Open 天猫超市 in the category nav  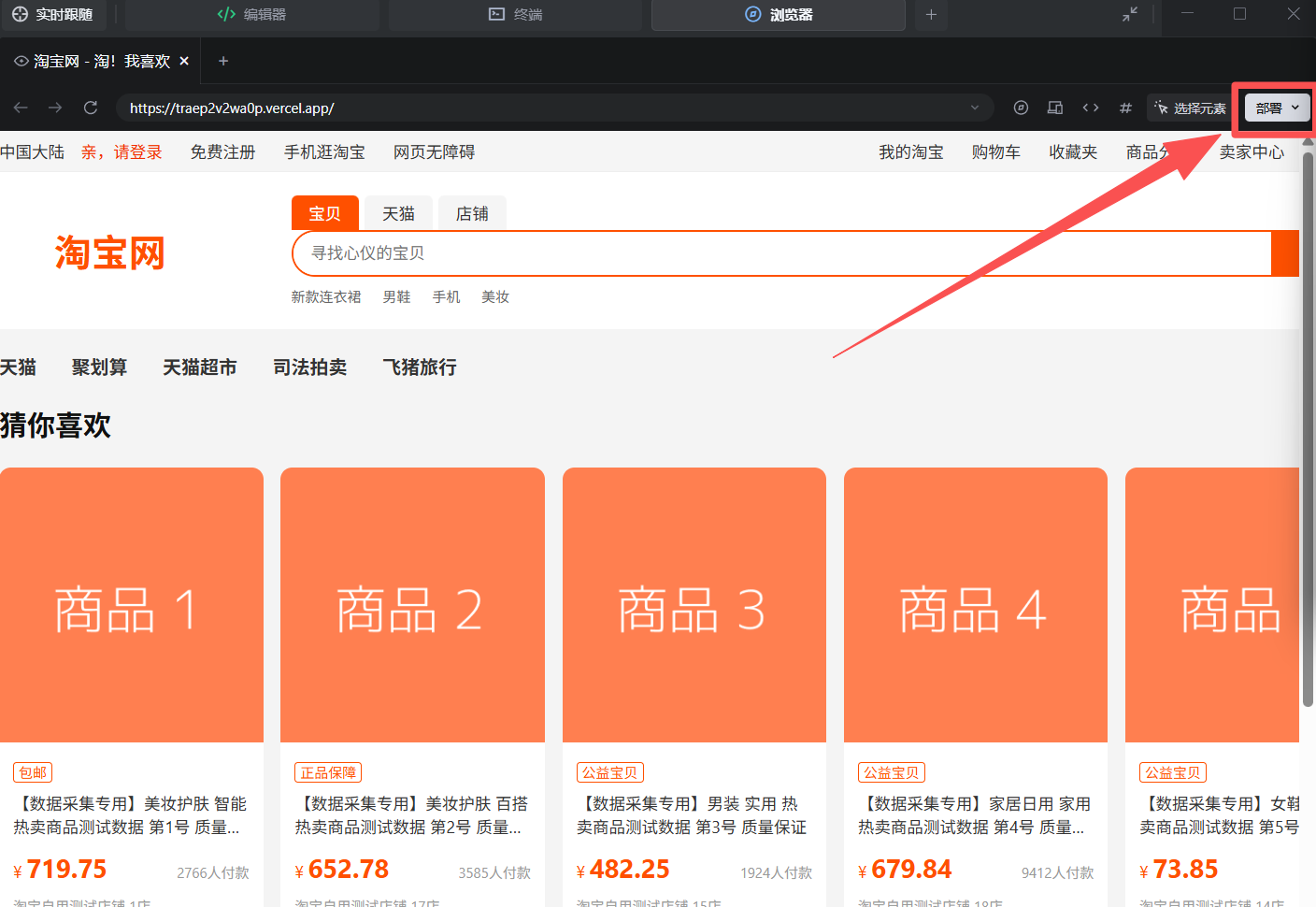pos(200,367)
